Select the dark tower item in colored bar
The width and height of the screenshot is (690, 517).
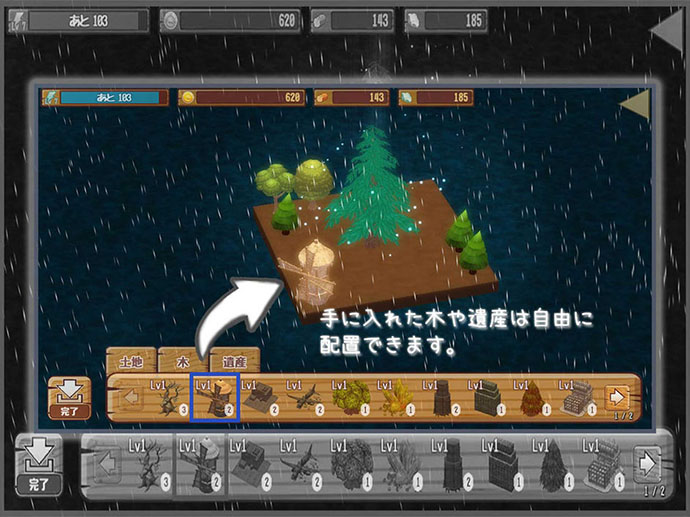(x=441, y=400)
